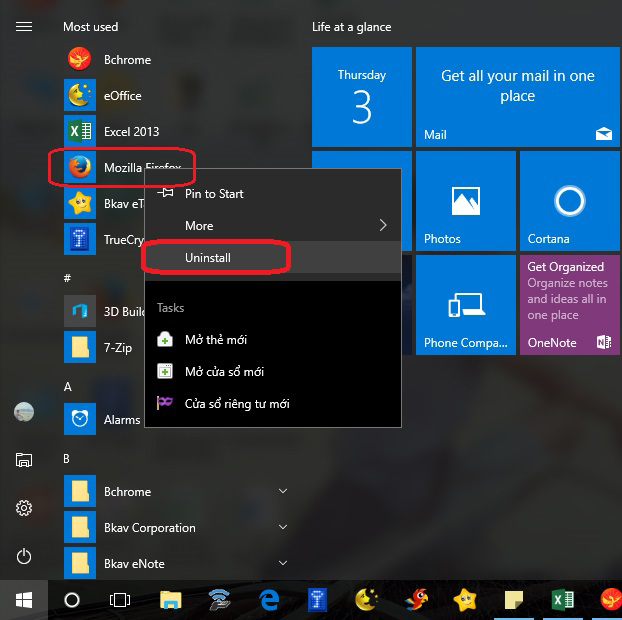622x620 pixels.
Task: Select Cửa sổ riêng tư mới task
Action: tap(273, 404)
